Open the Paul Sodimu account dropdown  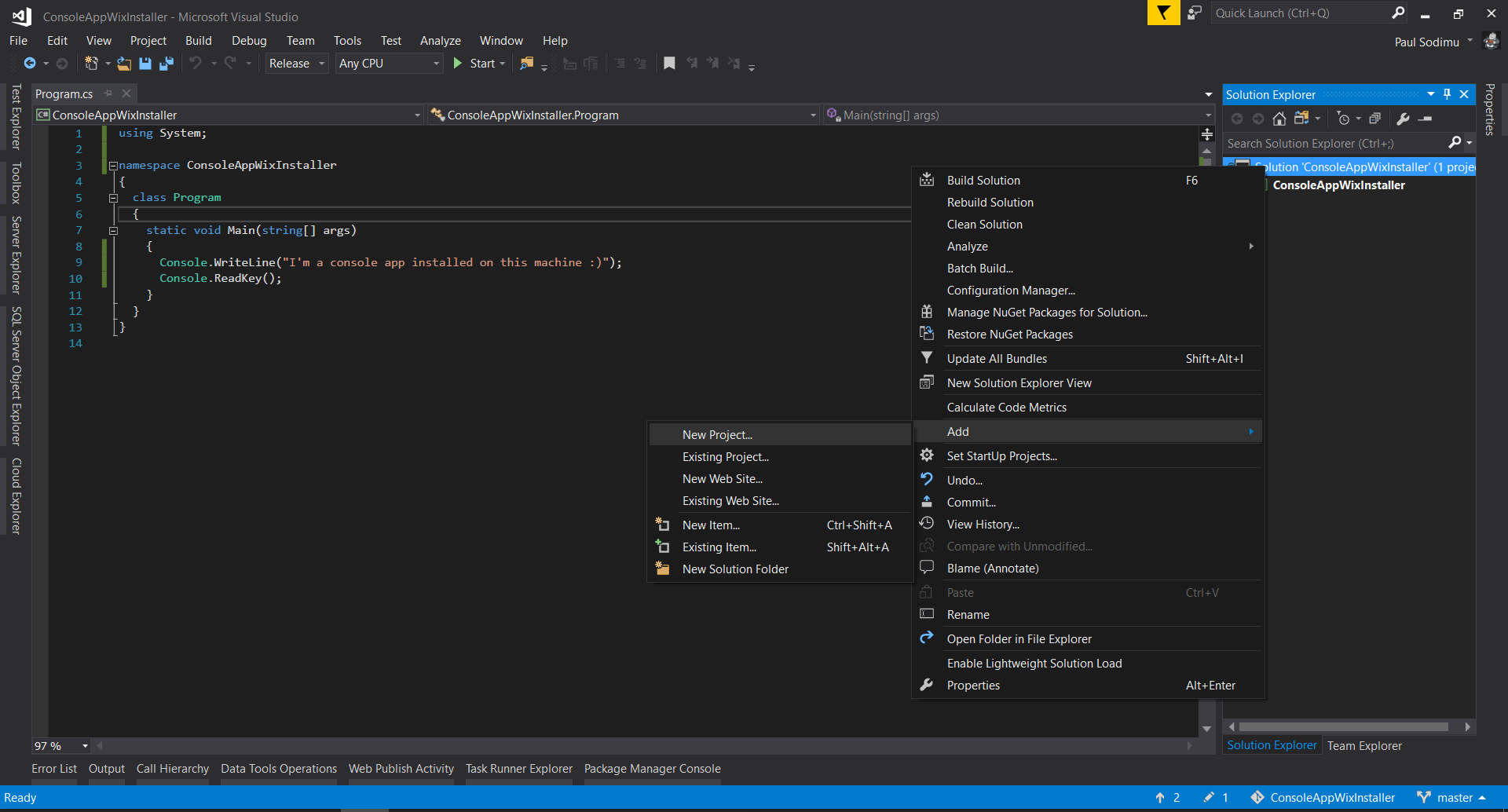1434,42
